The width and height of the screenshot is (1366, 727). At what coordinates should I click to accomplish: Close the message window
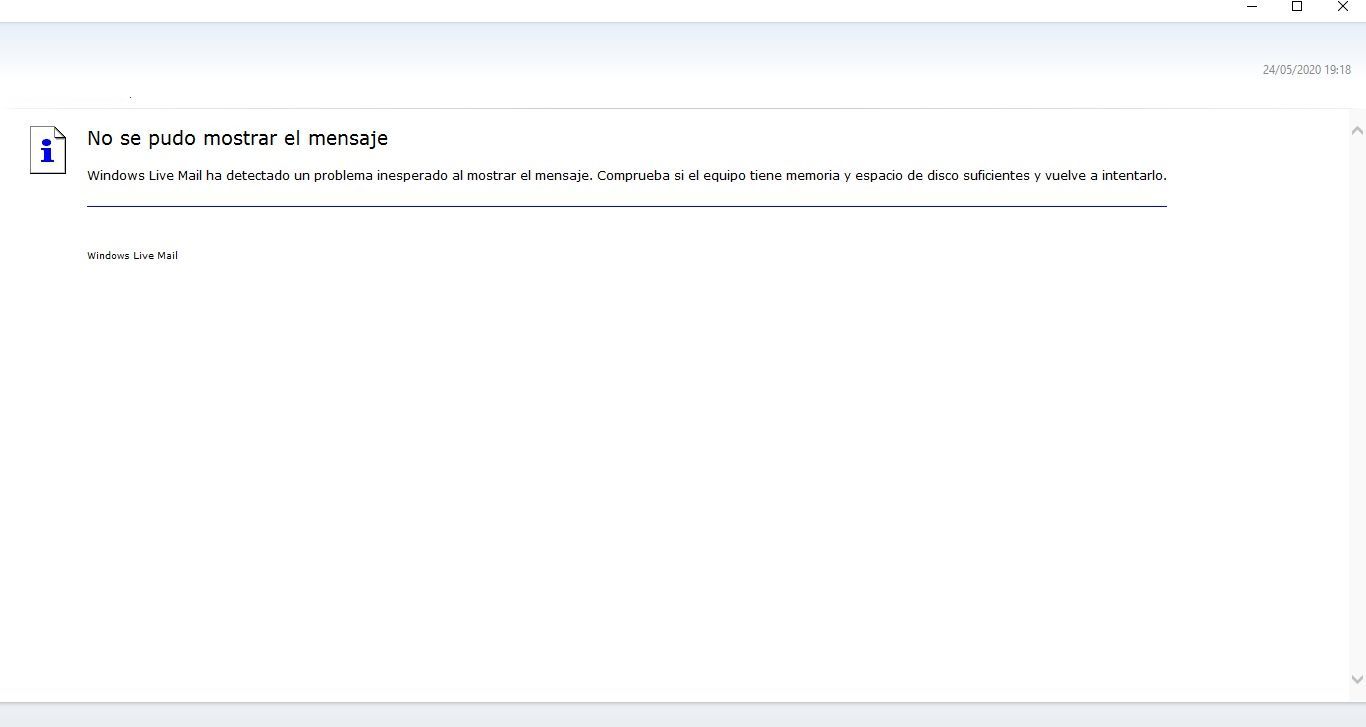click(1343, 7)
